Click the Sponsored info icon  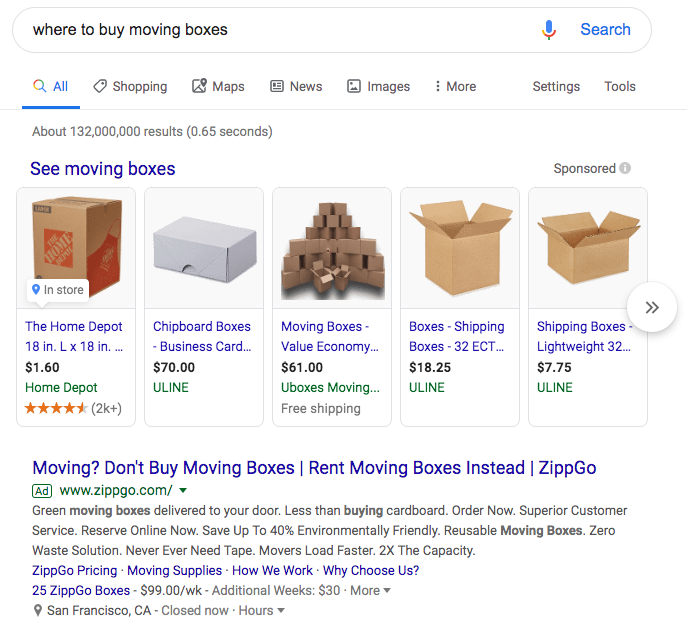[625, 168]
